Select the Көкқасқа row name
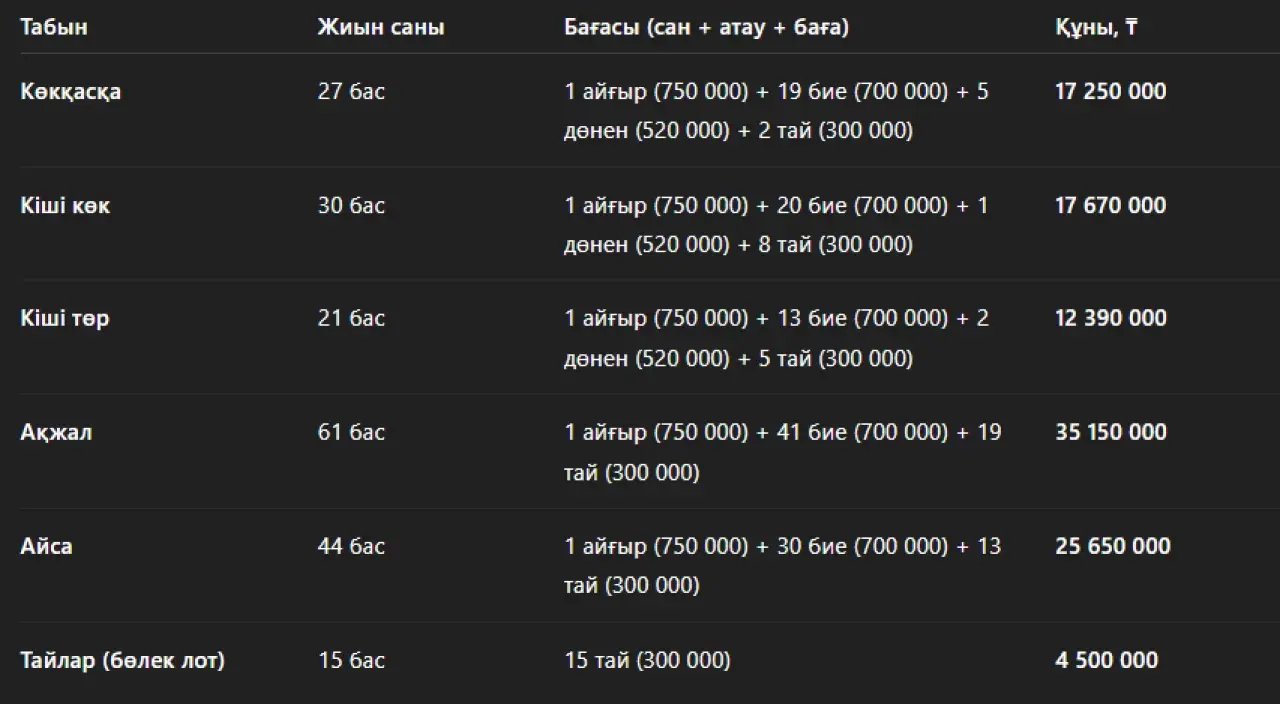Viewport: 1280px width, 704px height. [71, 92]
